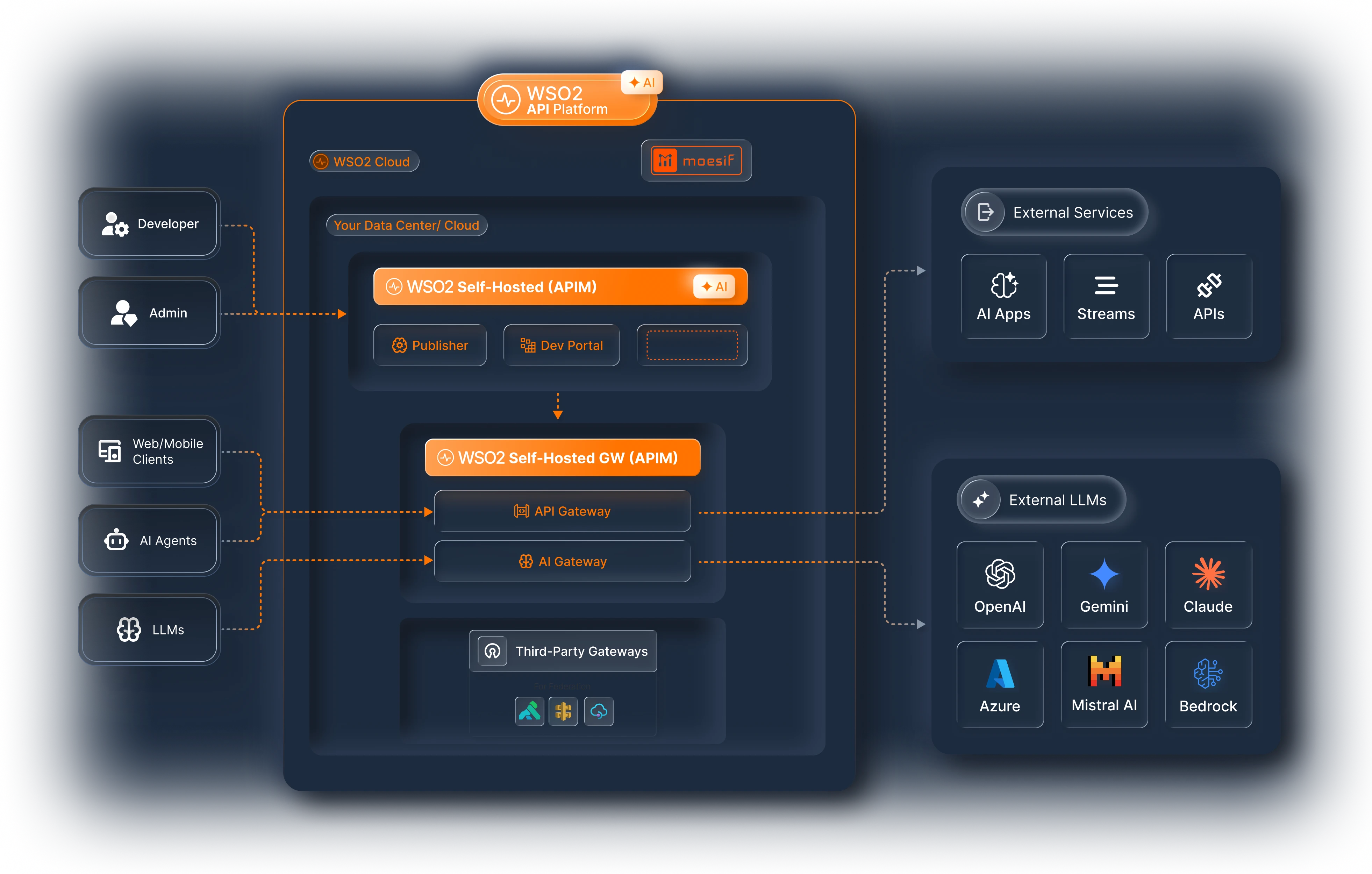This screenshot has height=874, width=1372.
Task: Click the moesif logo badge
Action: pos(696,161)
